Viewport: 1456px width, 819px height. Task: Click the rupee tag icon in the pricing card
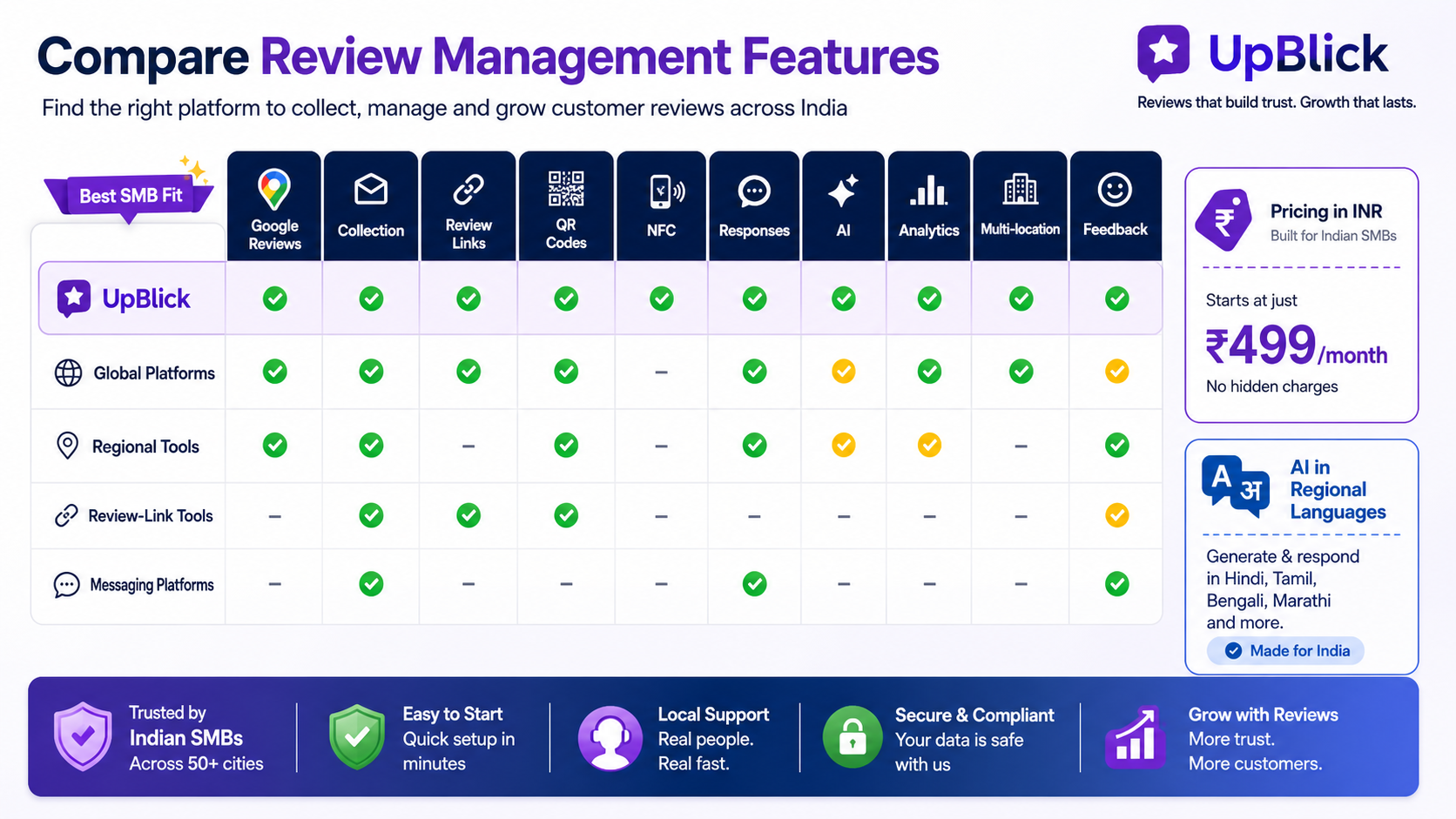[x=1223, y=219]
